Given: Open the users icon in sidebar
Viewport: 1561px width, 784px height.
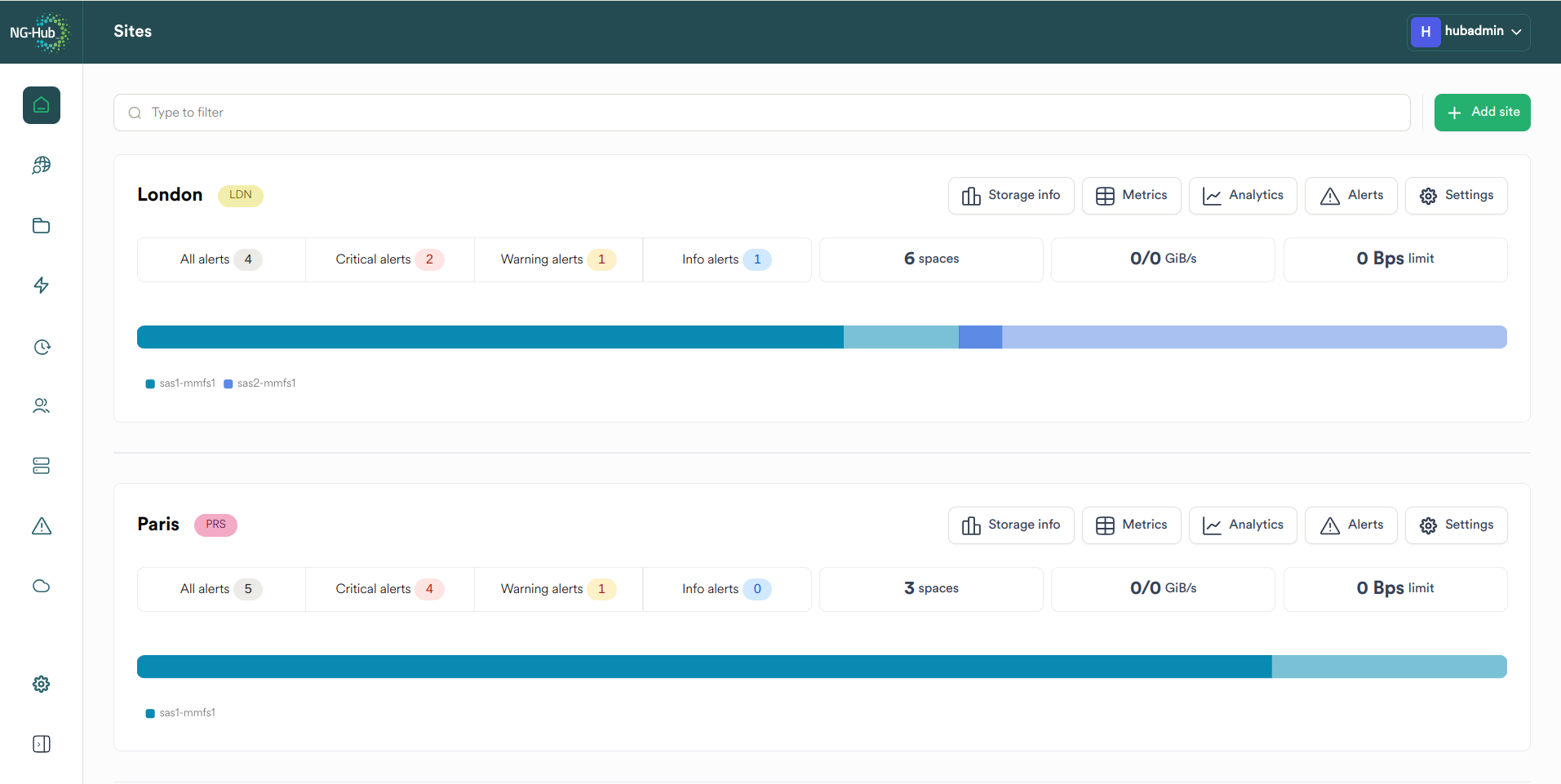Looking at the screenshot, I should (x=42, y=406).
